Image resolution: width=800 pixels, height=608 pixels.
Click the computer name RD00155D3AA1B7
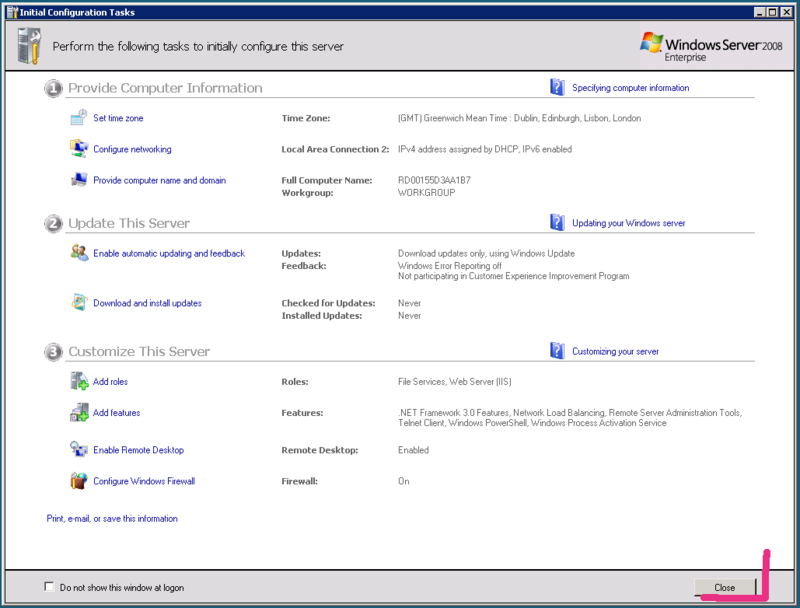pos(434,180)
